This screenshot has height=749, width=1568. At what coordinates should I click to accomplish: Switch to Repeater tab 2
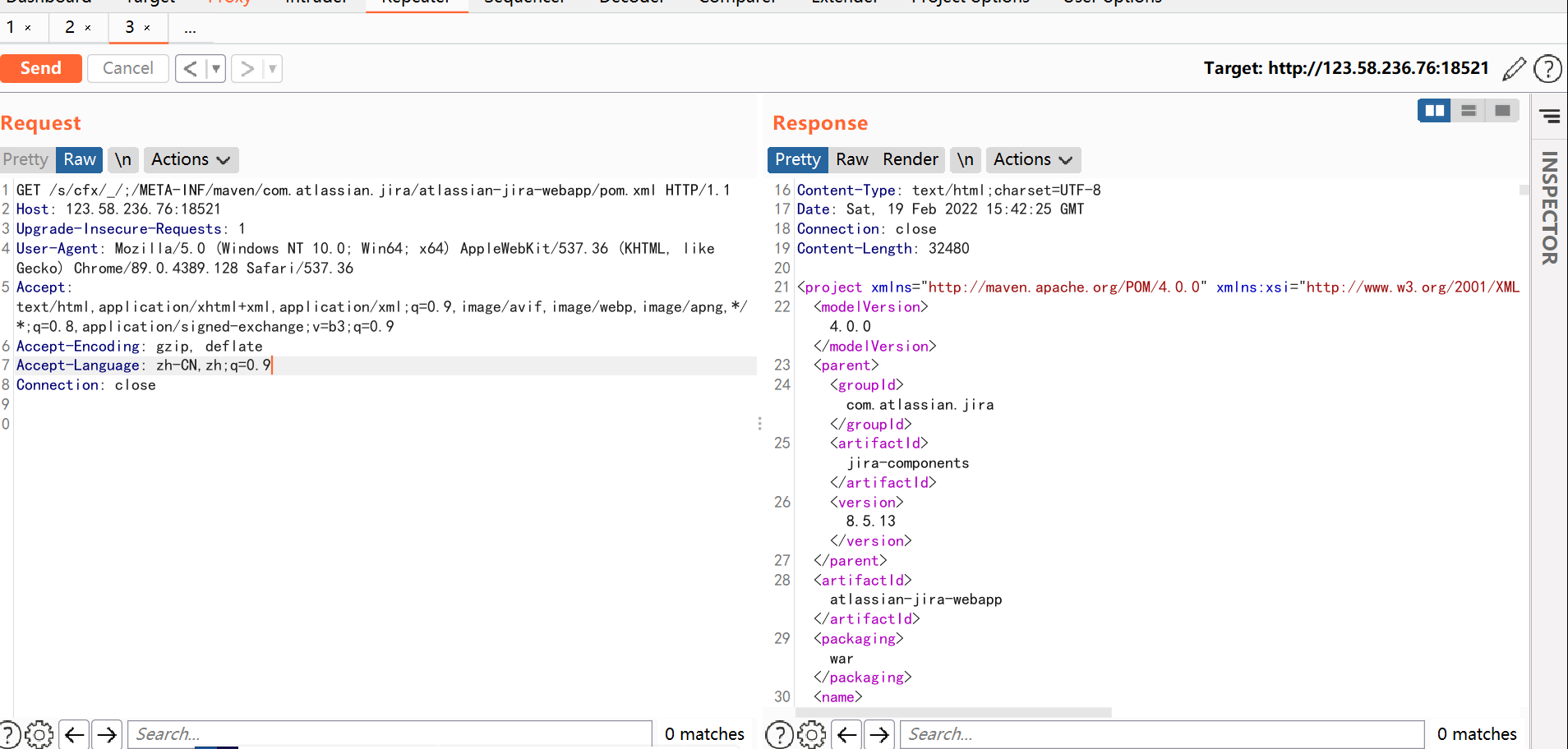(x=71, y=27)
